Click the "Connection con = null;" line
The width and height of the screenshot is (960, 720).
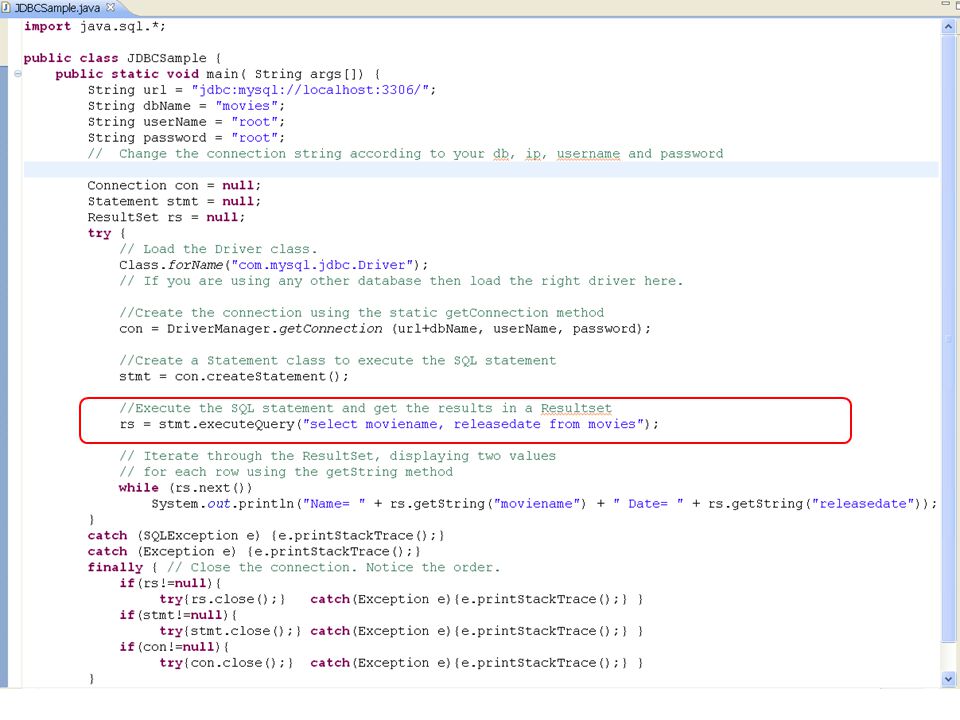[174, 186]
